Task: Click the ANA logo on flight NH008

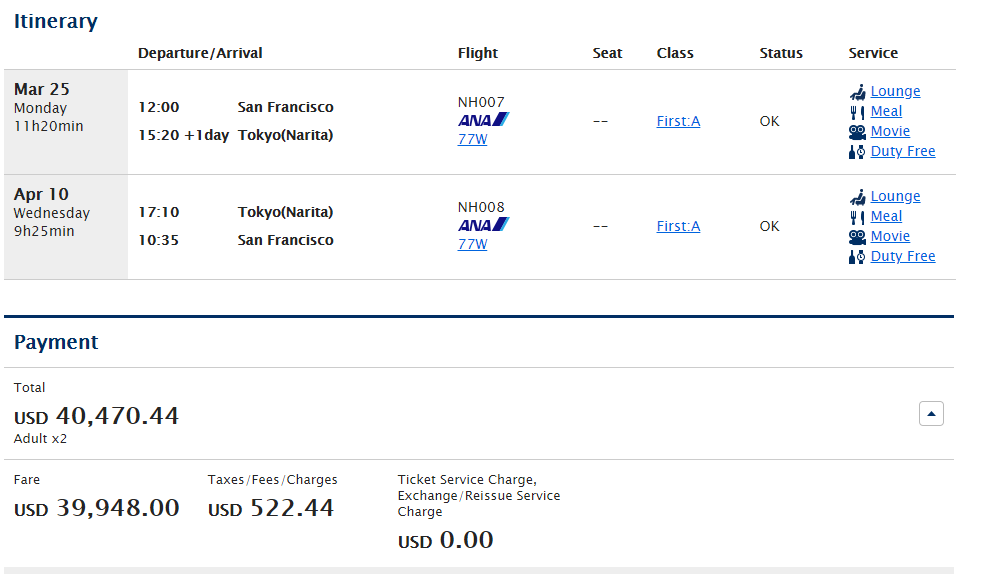Action: [x=483, y=224]
